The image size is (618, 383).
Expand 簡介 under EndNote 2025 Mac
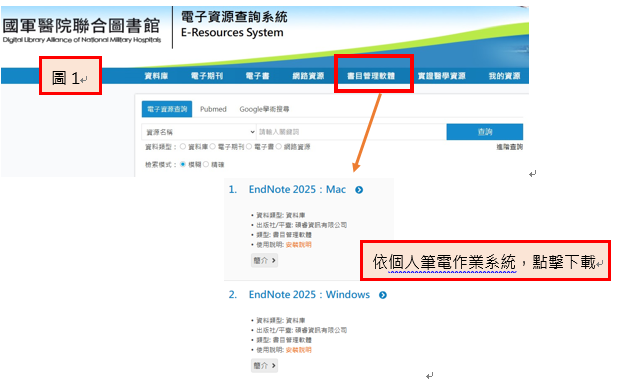click(x=264, y=260)
